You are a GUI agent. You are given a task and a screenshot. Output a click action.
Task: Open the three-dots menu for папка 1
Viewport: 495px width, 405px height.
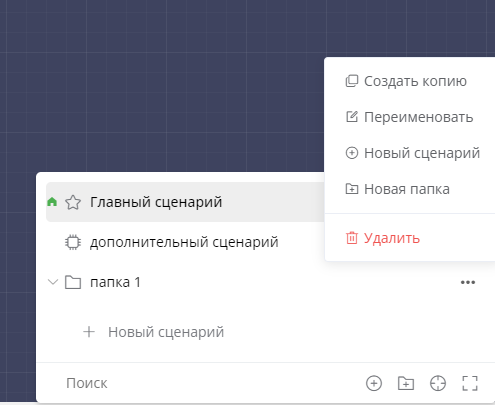[x=468, y=282]
